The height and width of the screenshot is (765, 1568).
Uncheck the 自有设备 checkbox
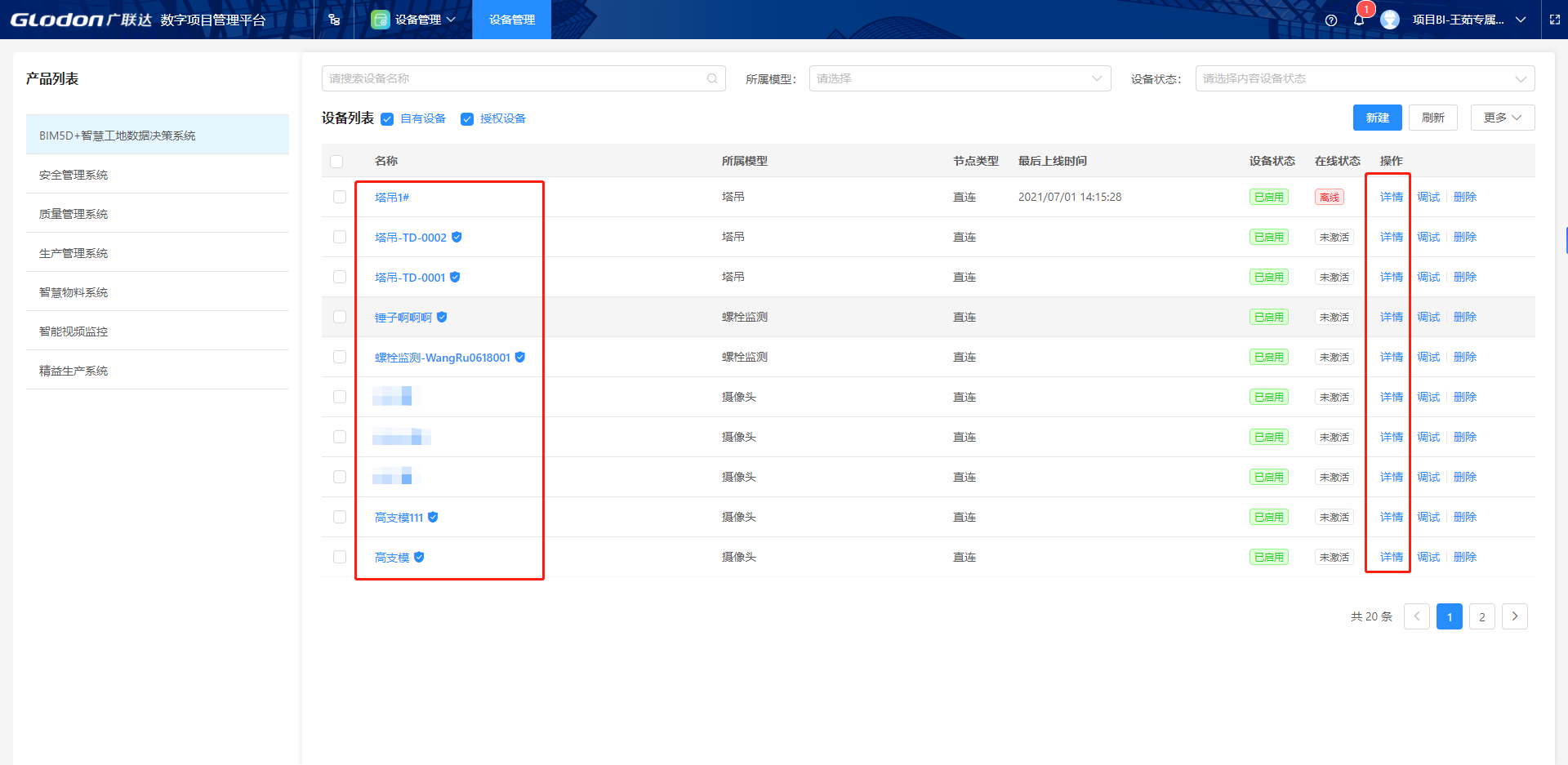387,119
